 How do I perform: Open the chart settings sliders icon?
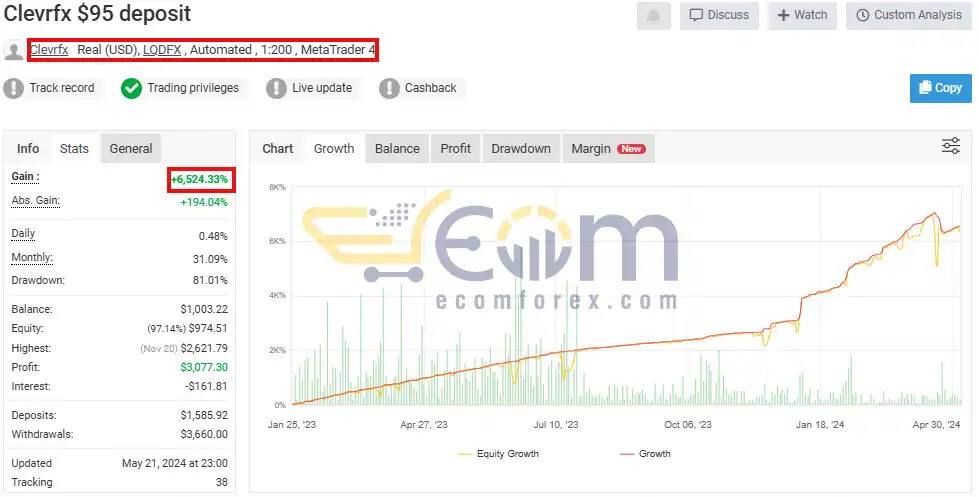pyautogui.click(x=950, y=146)
